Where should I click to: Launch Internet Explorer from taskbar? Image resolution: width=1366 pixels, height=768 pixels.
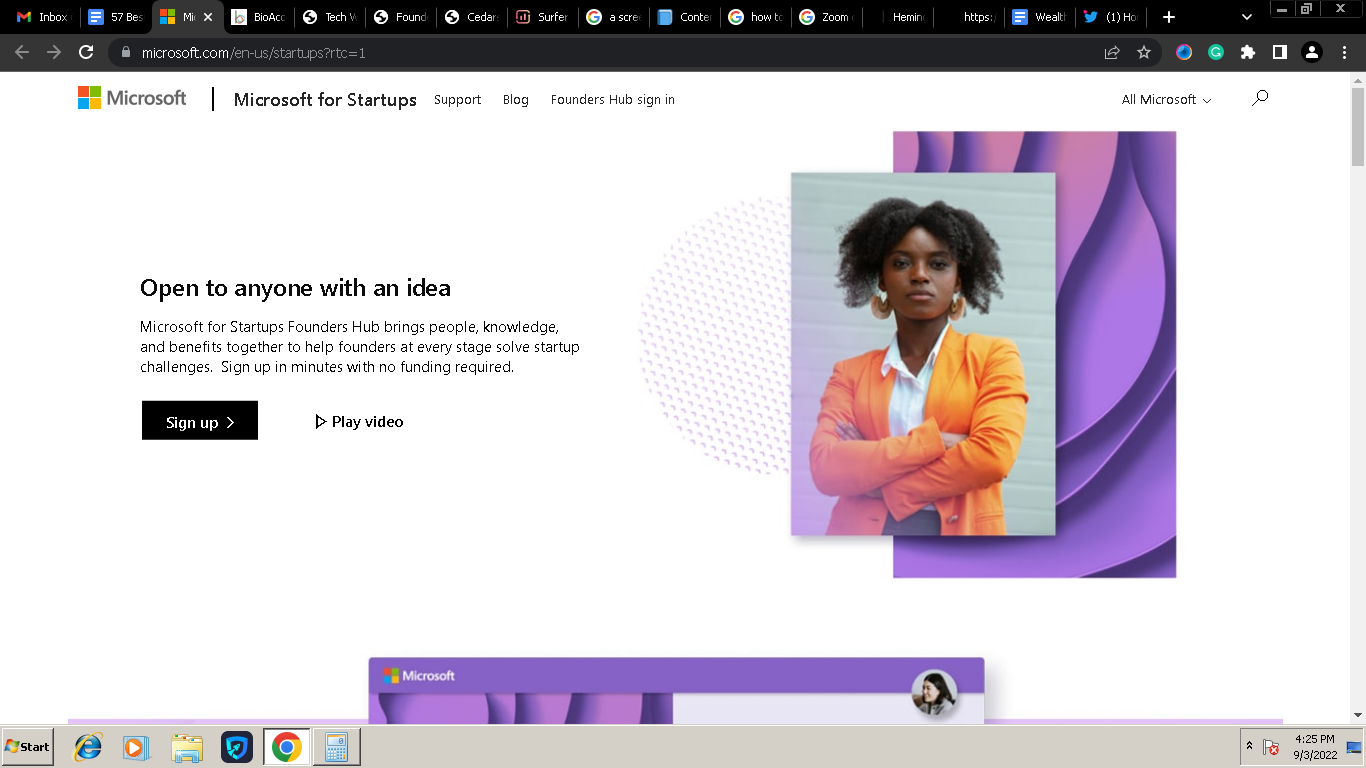point(89,747)
